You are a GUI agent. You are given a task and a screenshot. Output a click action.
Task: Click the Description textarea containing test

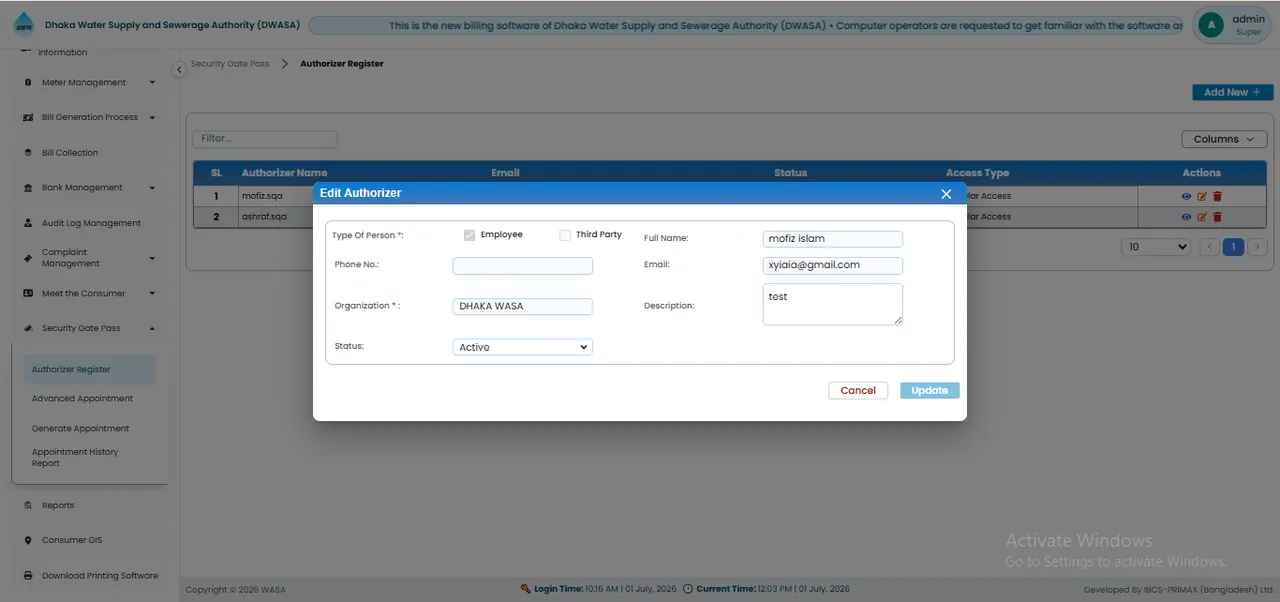point(833,304)
